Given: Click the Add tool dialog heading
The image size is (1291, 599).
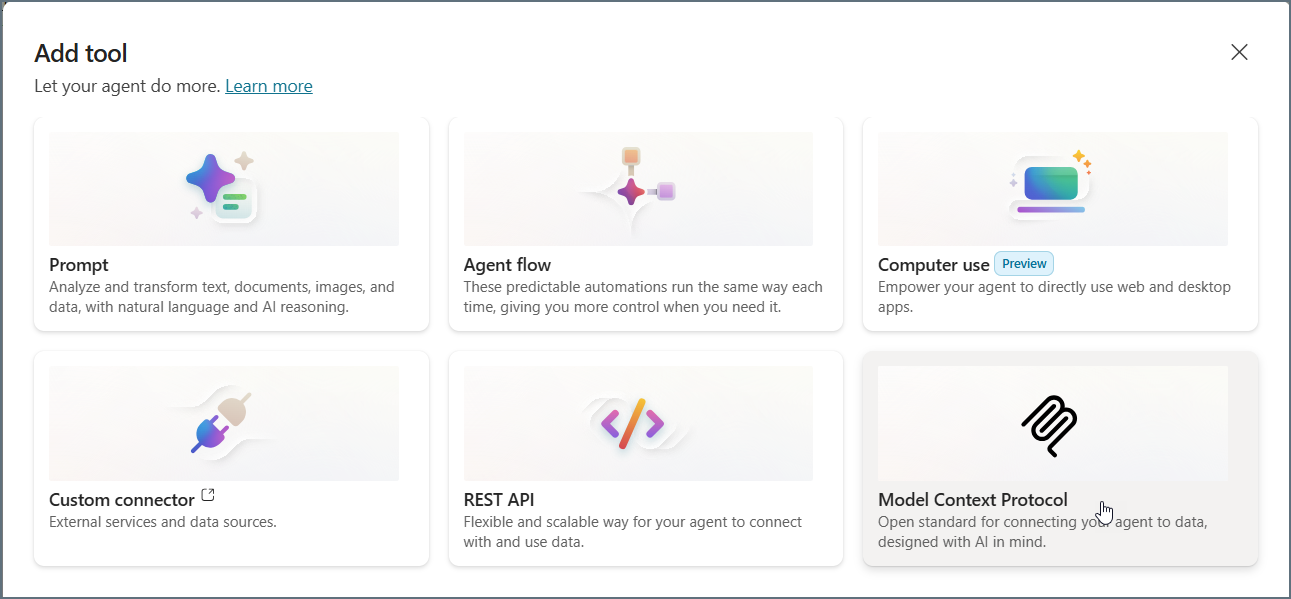Looking at the screenshot, I should [x=81, y=53].
